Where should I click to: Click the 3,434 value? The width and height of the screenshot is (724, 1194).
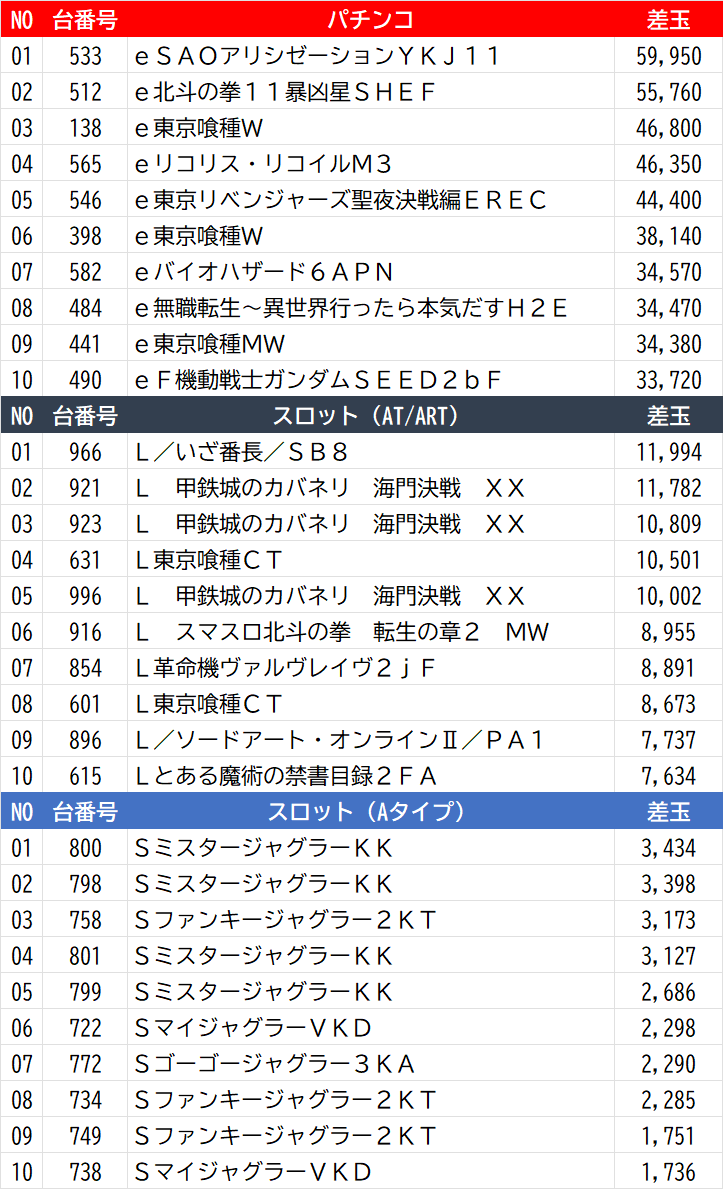668,848
